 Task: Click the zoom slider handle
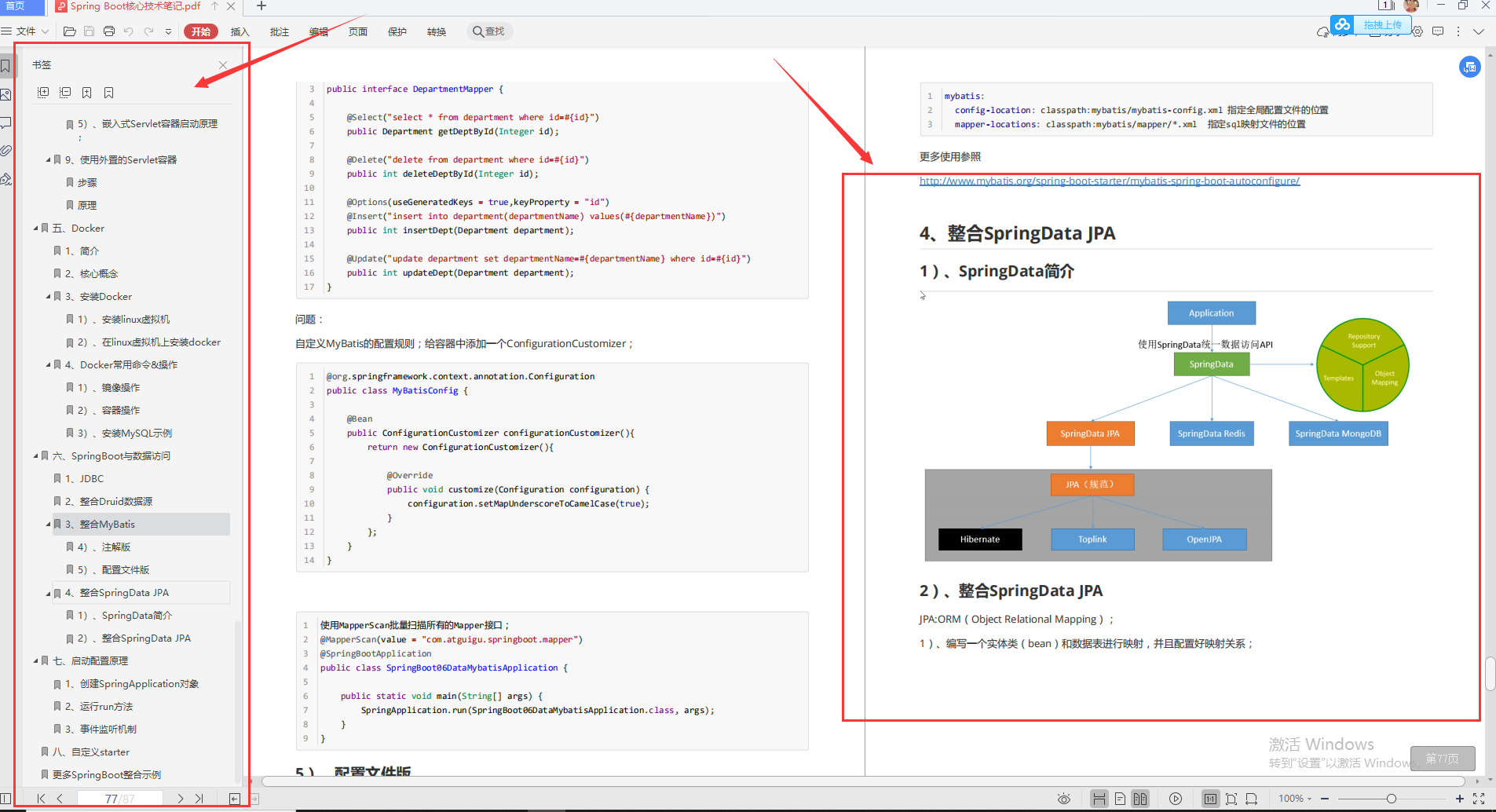tap(1391, 799)
